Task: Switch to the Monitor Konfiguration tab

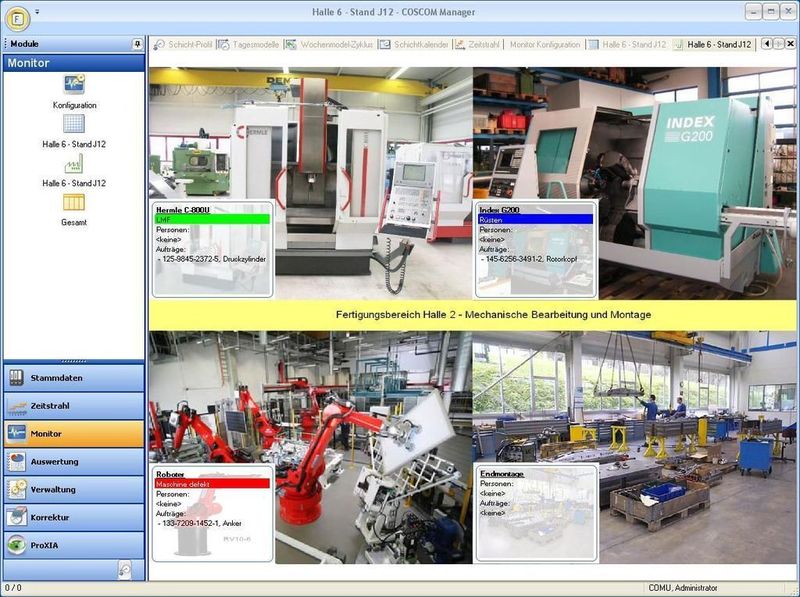Action: coord(545,44)
